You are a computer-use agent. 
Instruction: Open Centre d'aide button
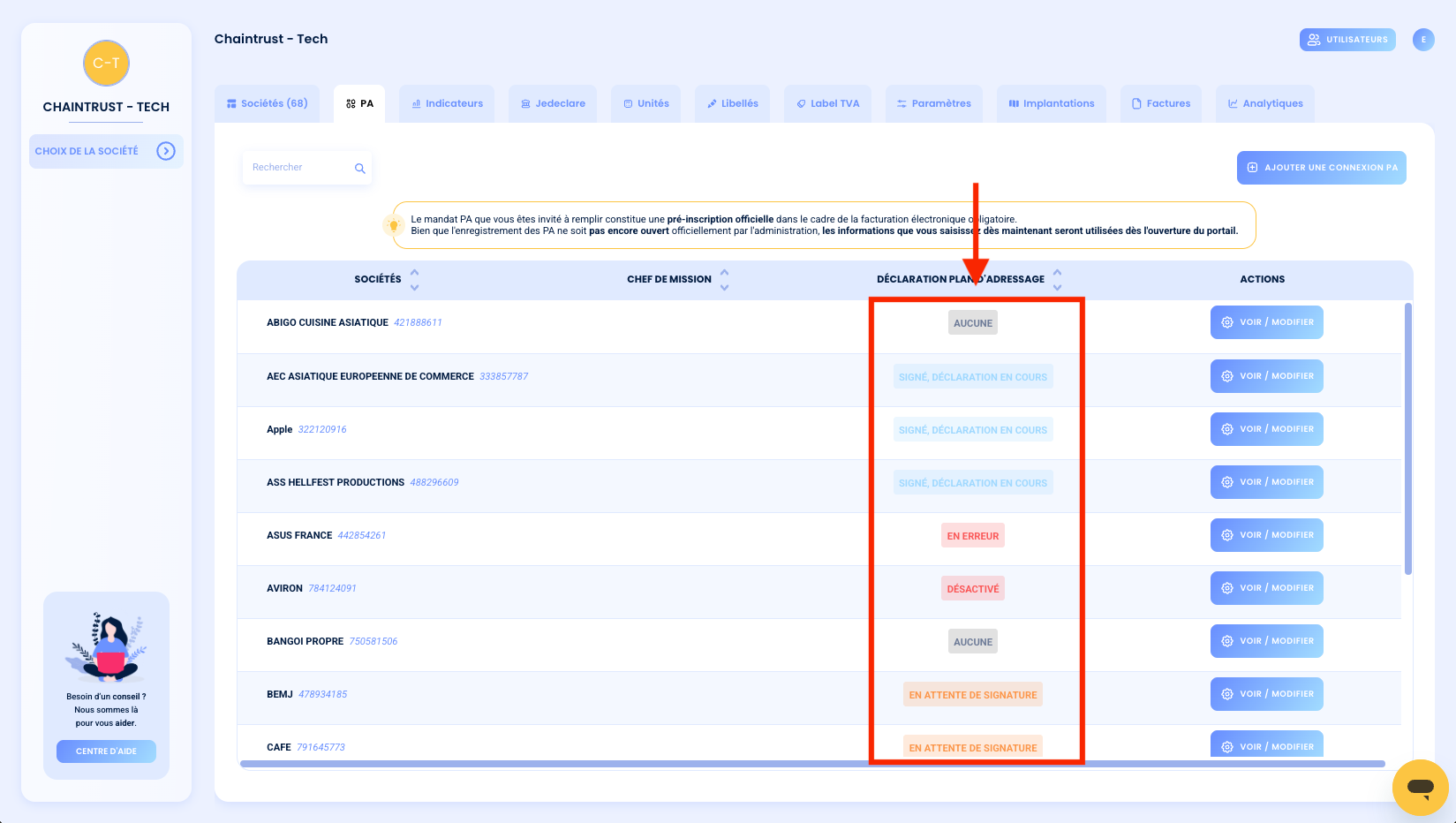(x=106, y=751)
